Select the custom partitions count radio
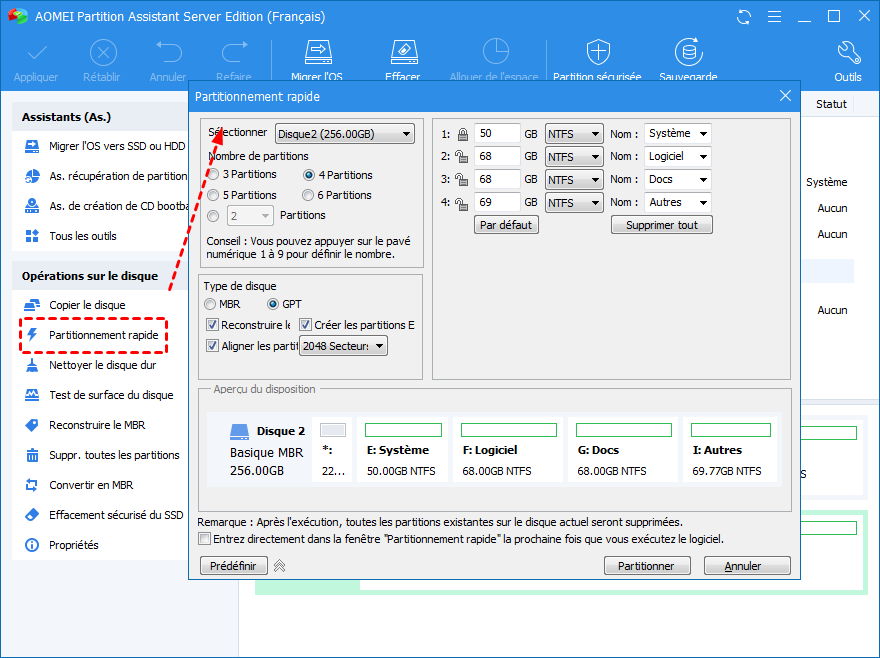880x658 pixels. pyautogui.click(x=213, y=216)
